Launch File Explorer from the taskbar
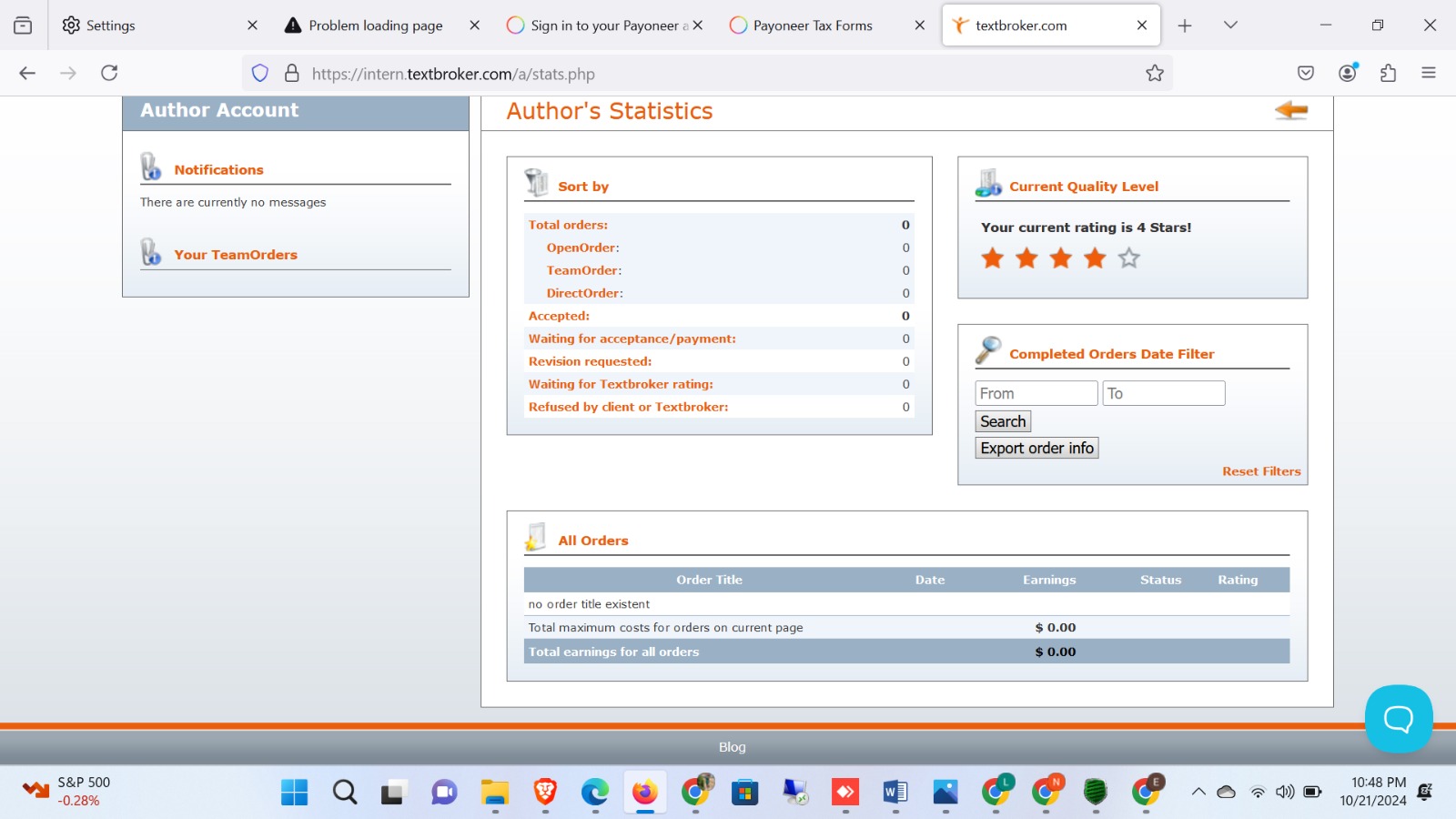The width and height of the screenshot is (1456, 819). click(495, 793)
